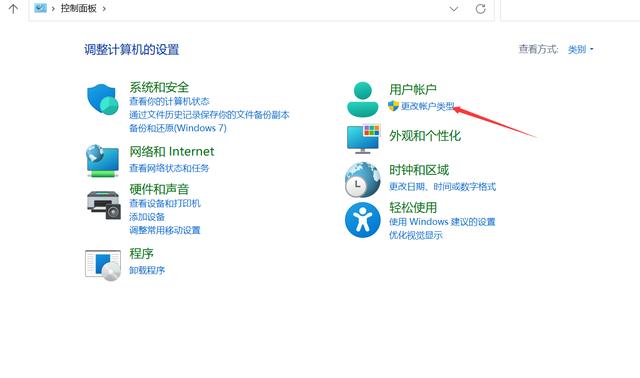Click the Clock and Region globe icon
This screenshot has width=640, height=378.
coord(362,180)
